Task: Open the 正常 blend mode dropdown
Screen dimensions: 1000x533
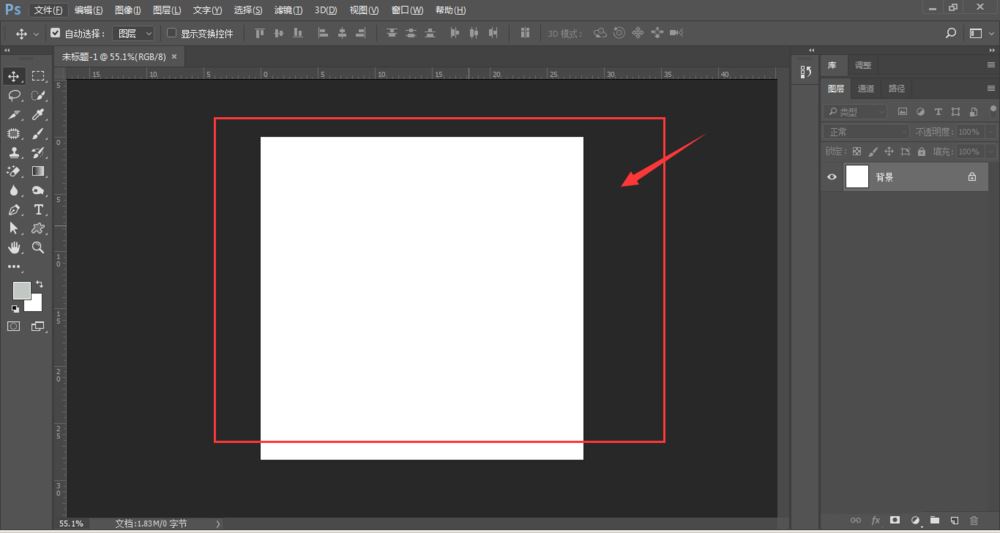Action: pos(865,132)
